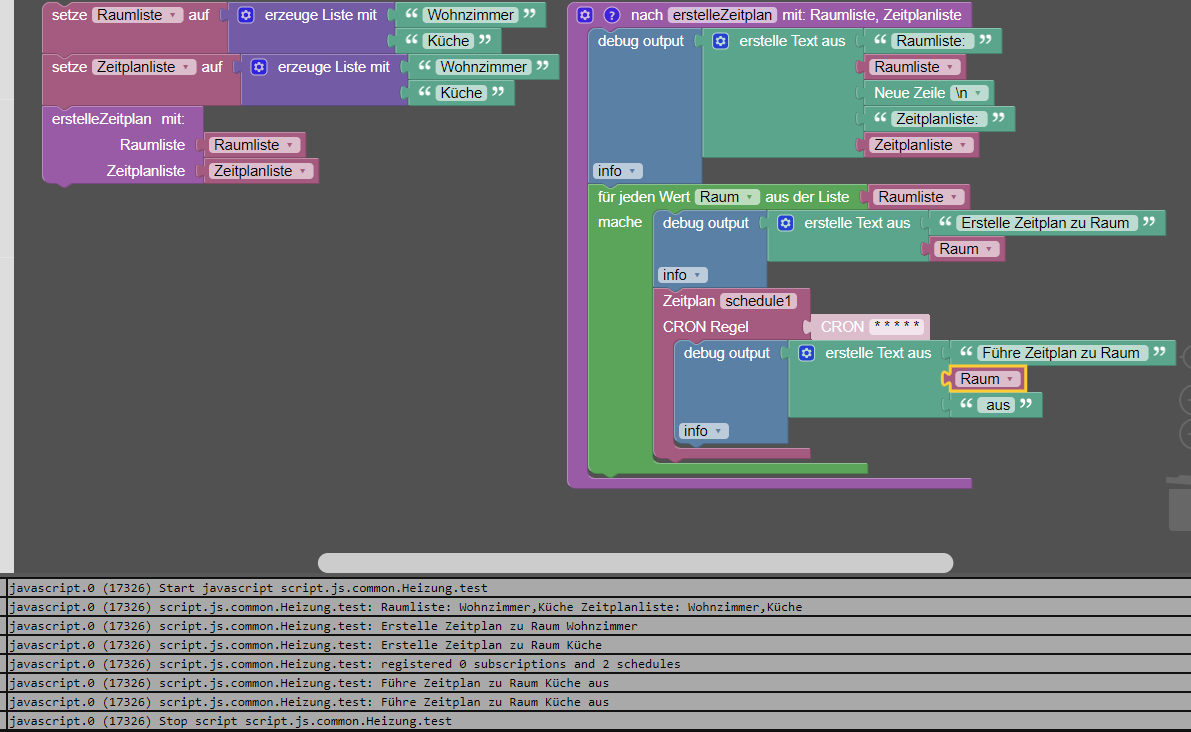Click gear icon on erstelleZeitplan function definition

point(586,15)
